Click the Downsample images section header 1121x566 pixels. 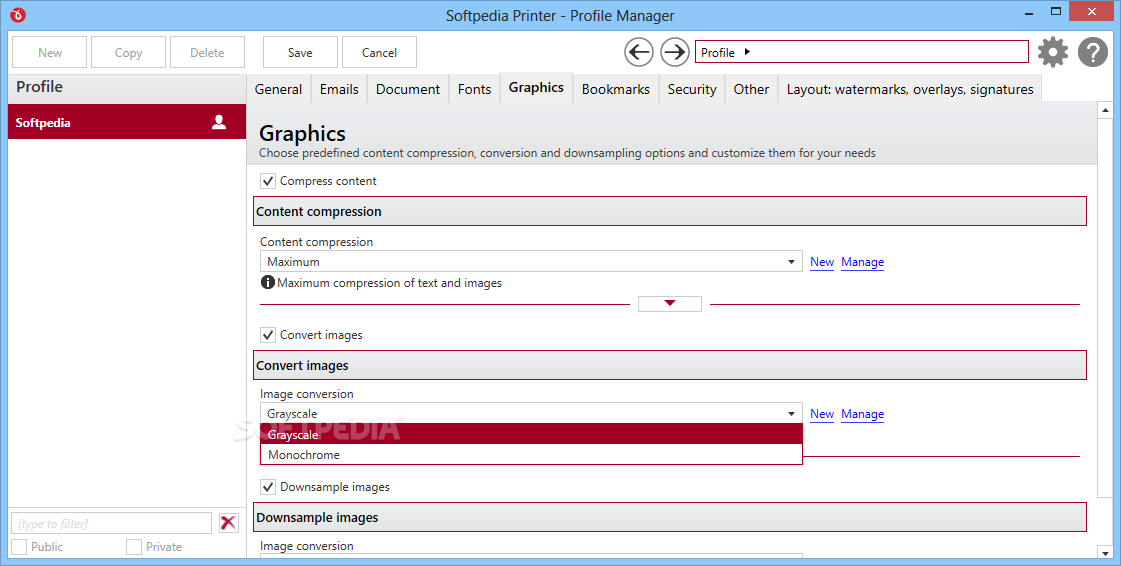pos(670,517)
